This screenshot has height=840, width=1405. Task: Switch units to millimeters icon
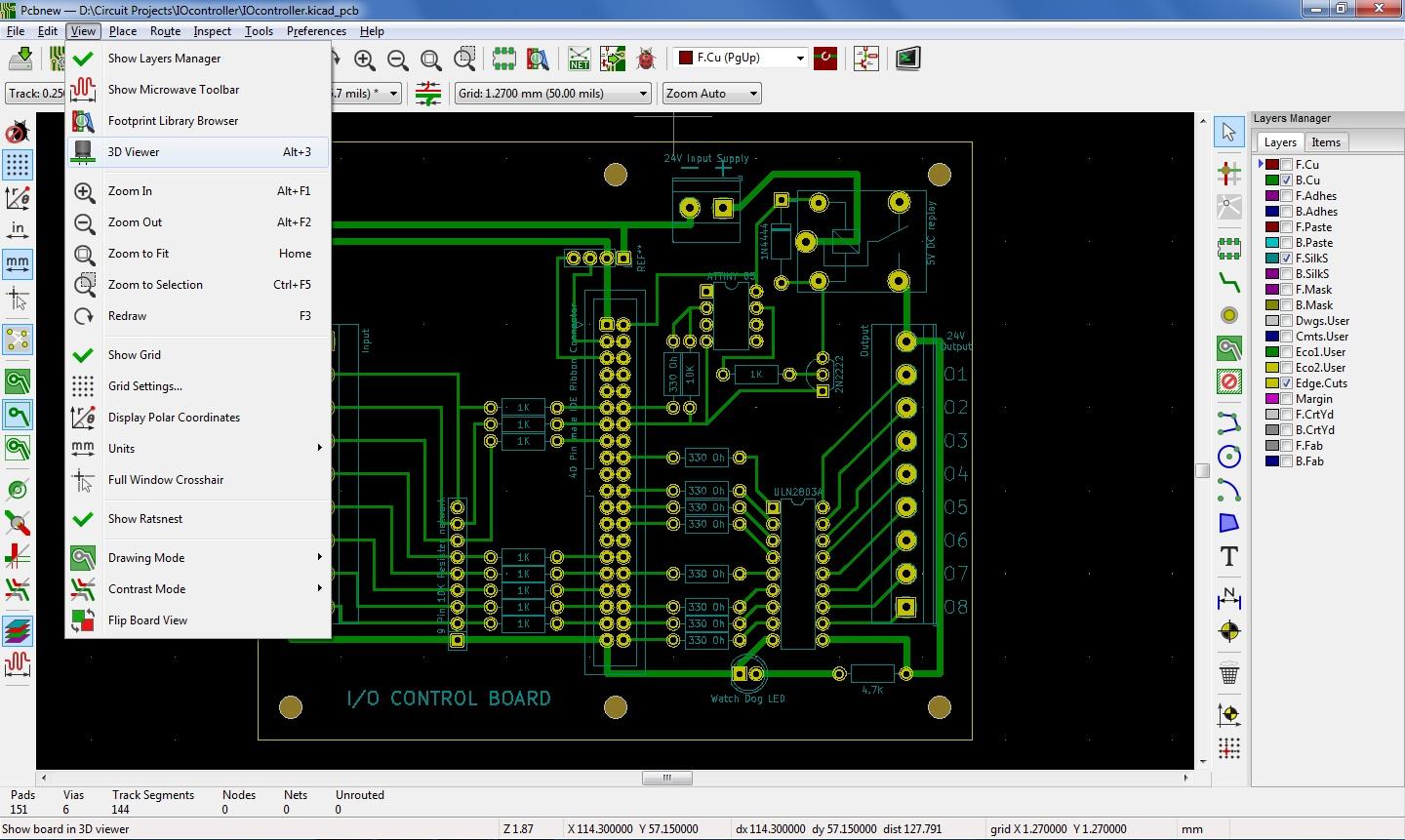(18, 263)
